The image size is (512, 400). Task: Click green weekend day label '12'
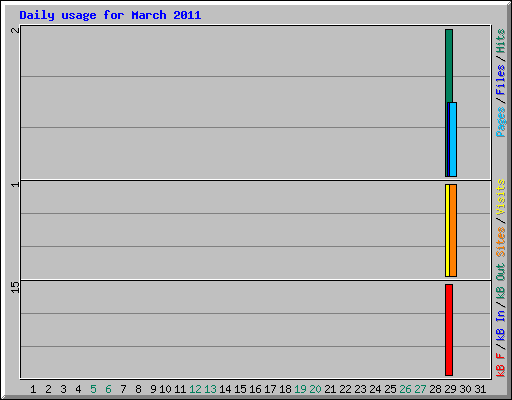click(x=195, y=389)
